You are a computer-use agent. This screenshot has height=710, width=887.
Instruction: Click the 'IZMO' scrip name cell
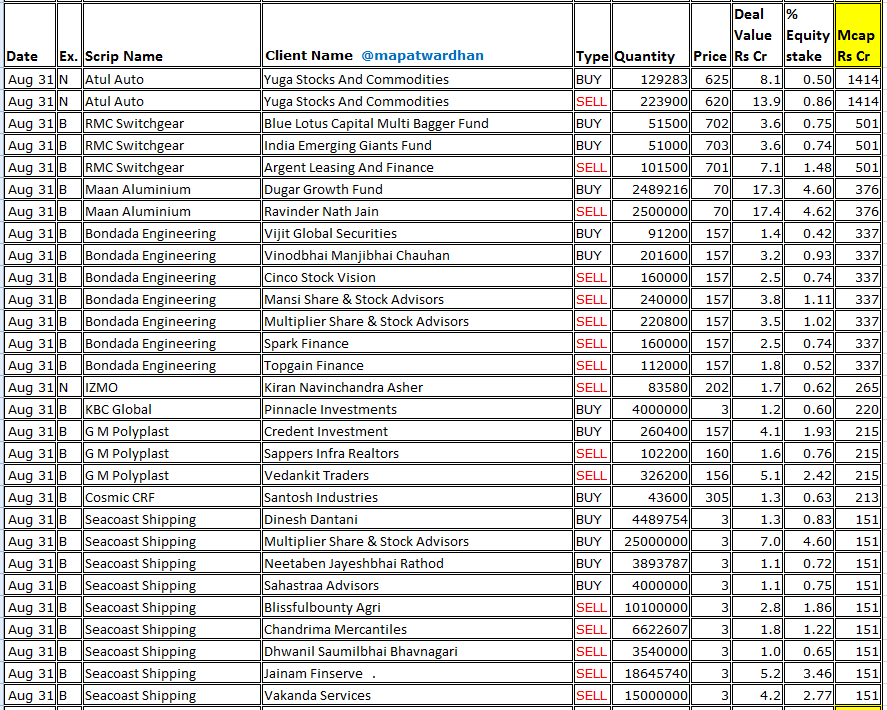click(171, 388)
